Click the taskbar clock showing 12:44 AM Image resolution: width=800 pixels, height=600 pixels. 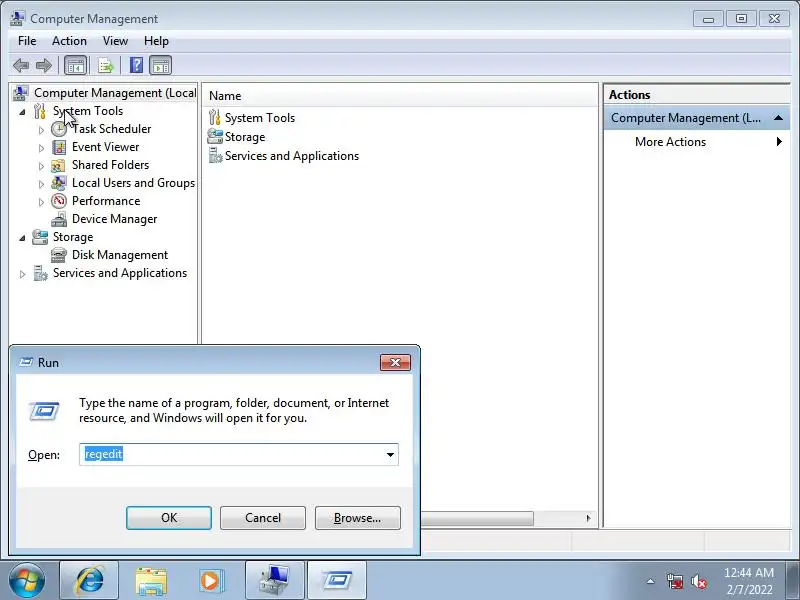point(749,581)
